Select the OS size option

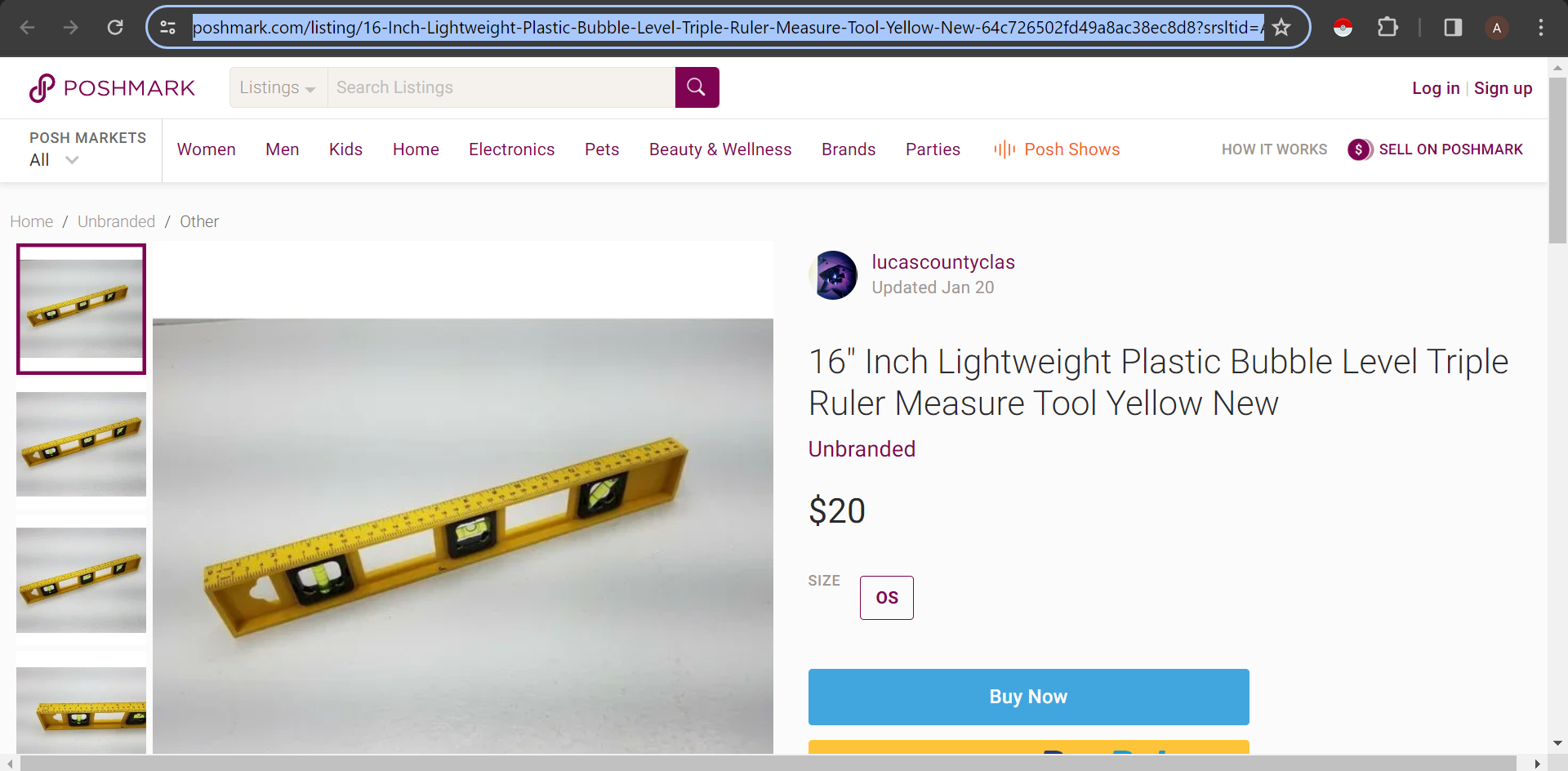pyautogui.click(x=886, y=598)
